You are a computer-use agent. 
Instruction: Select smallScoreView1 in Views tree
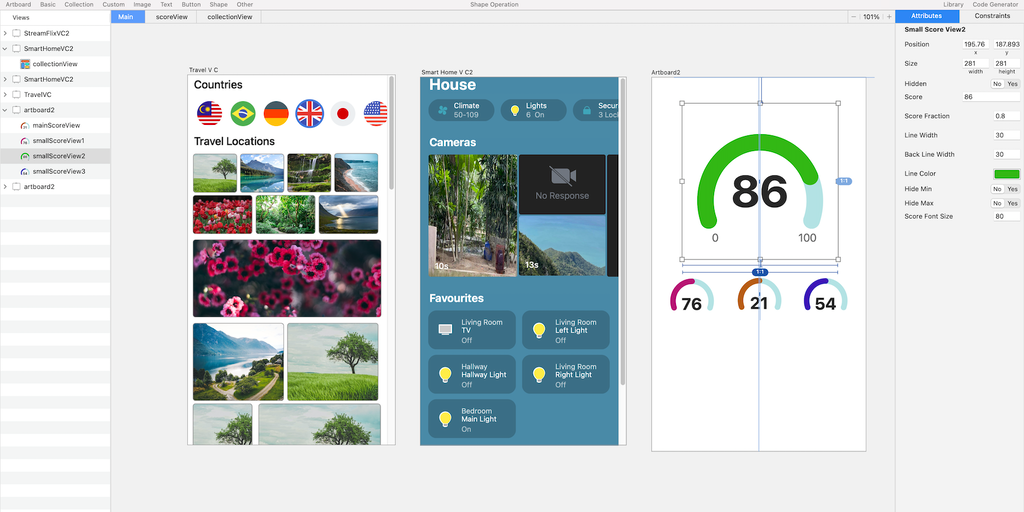tap(55, 140)
